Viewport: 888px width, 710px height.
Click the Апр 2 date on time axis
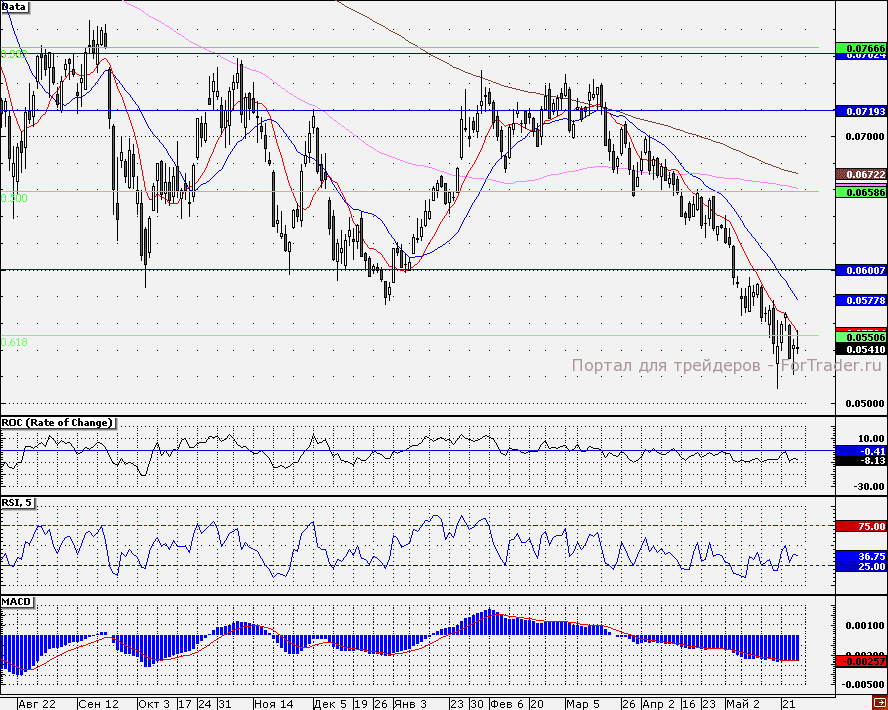(659, 704)
